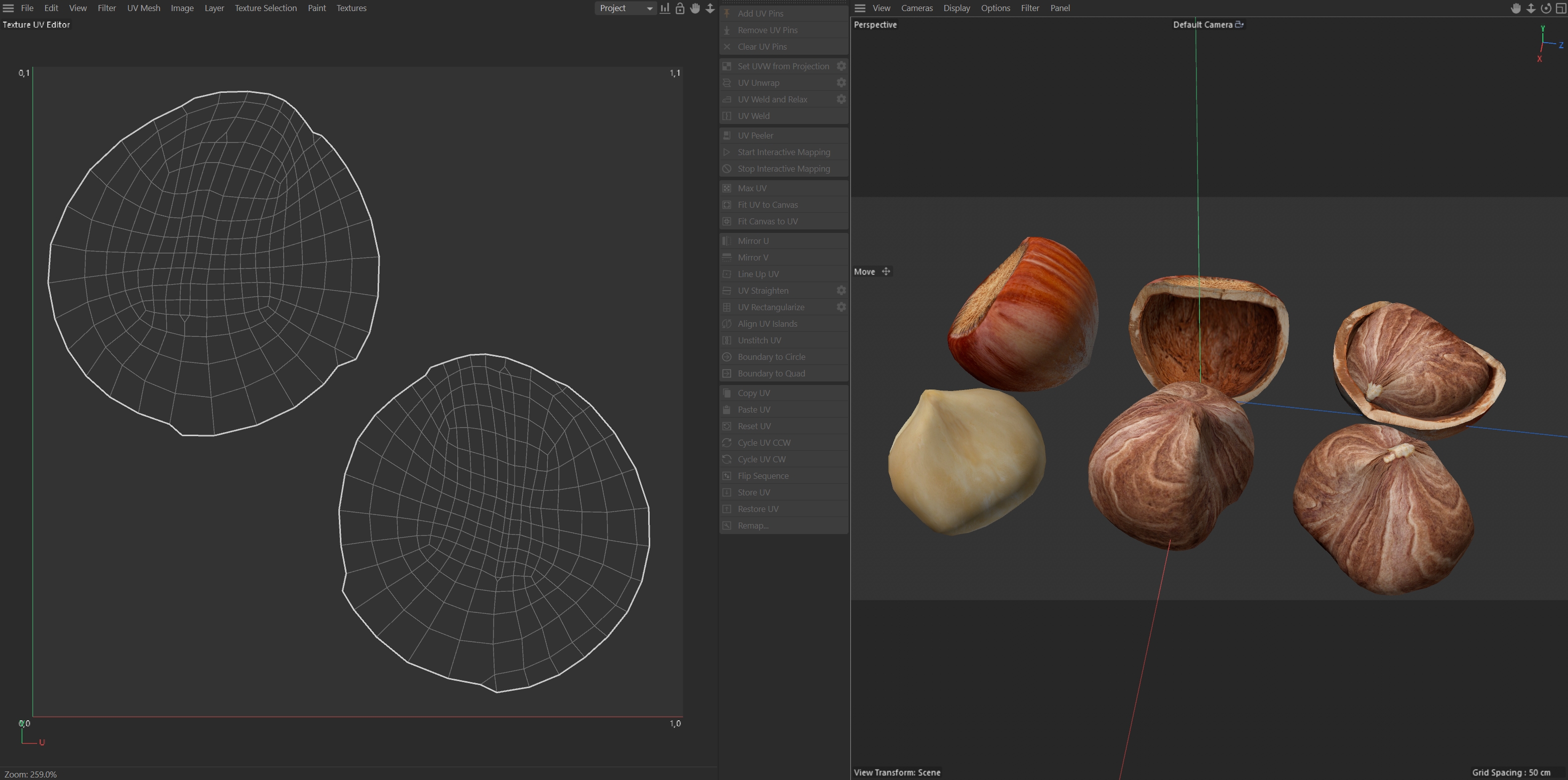Open UV Straighten options gear

(x=840, y=291)
